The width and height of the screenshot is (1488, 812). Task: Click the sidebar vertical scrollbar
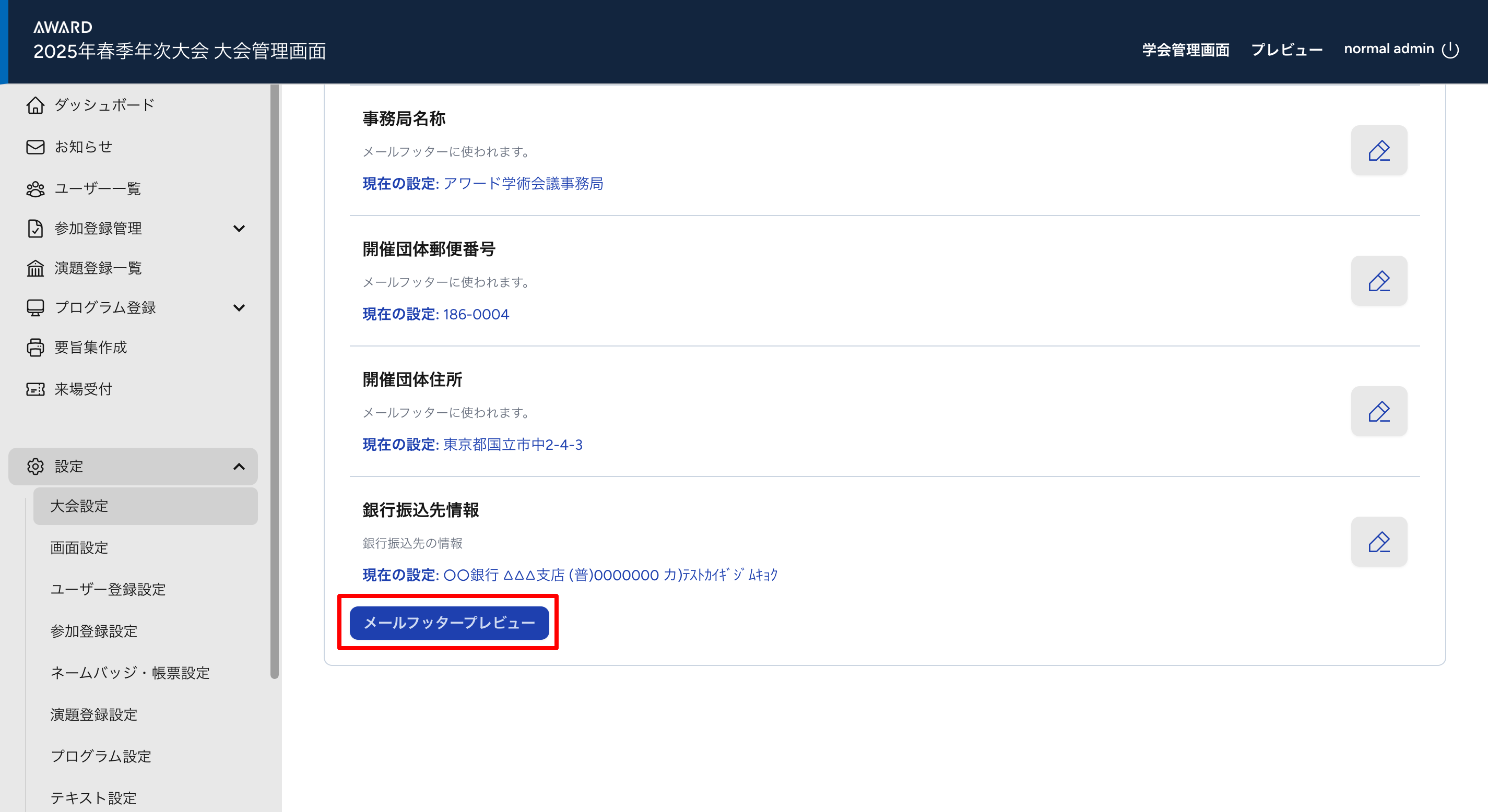tap(275, 381)
